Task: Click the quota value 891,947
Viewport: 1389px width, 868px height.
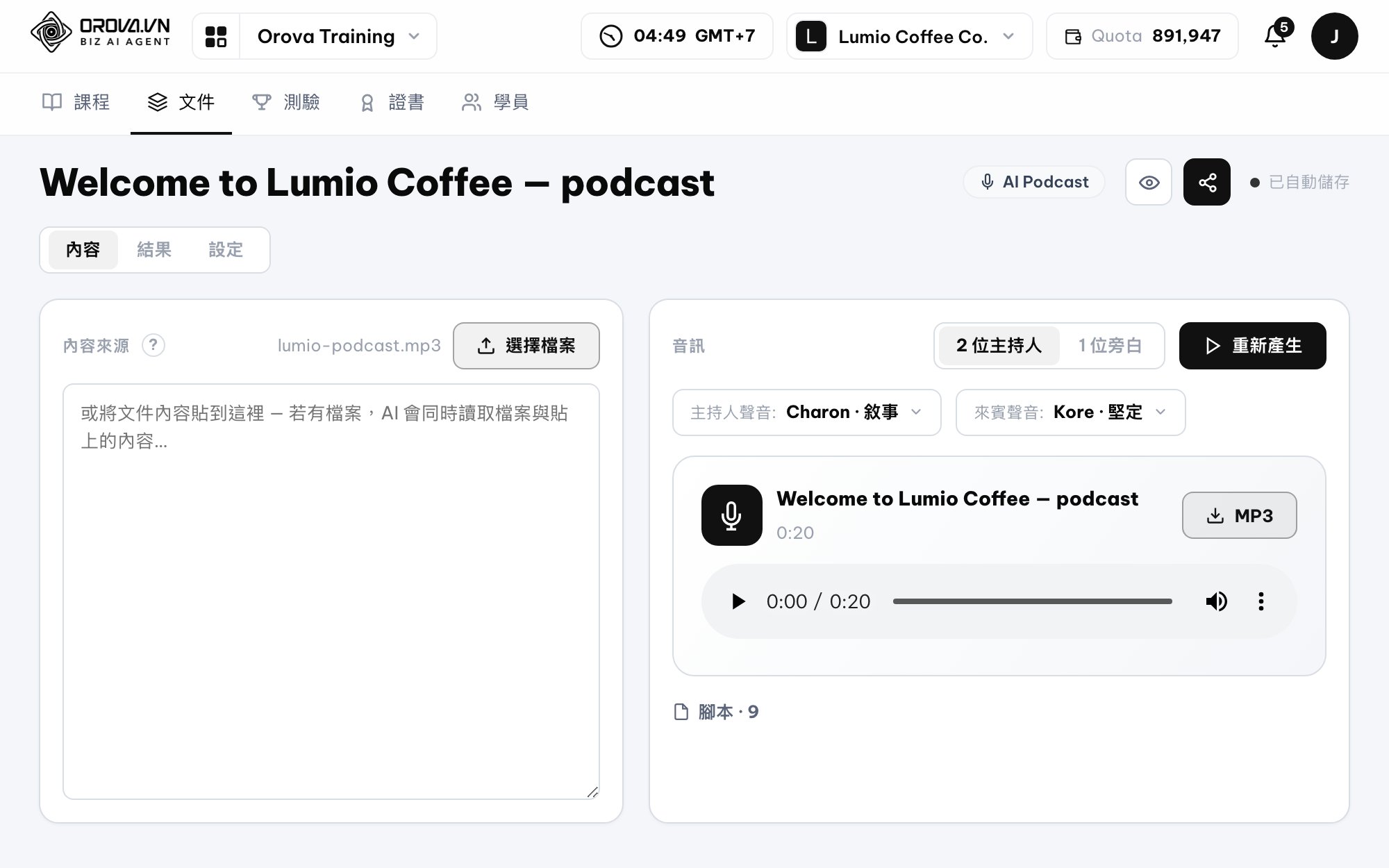Action: (x=1186, y=36)
